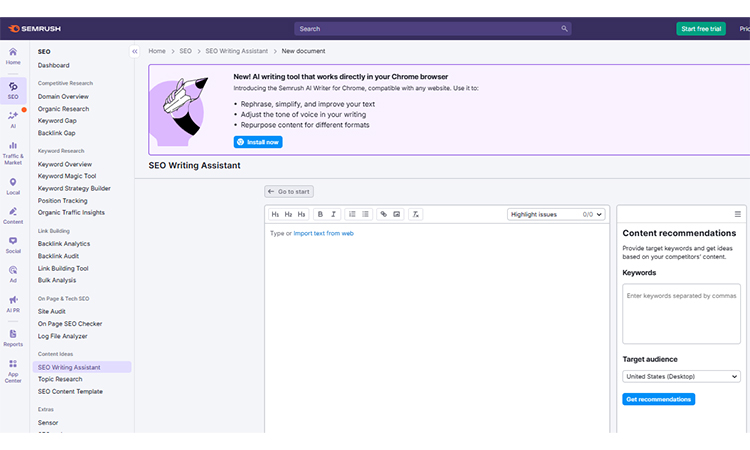Select SEO icon in left rail
This screenshot has width=750, height=450.
click(13, 90)
